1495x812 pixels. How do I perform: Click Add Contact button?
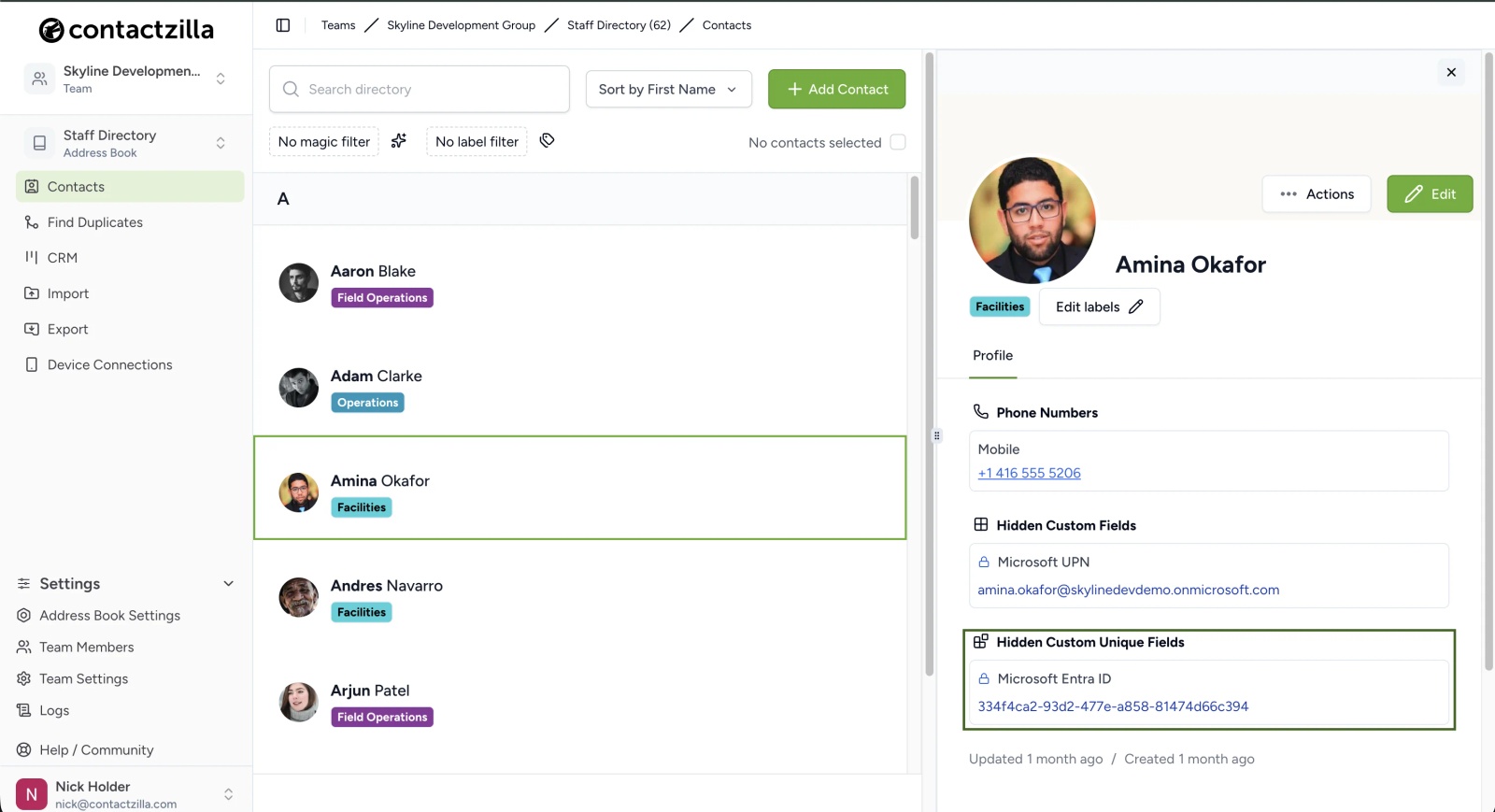click(x=837, y=89)
